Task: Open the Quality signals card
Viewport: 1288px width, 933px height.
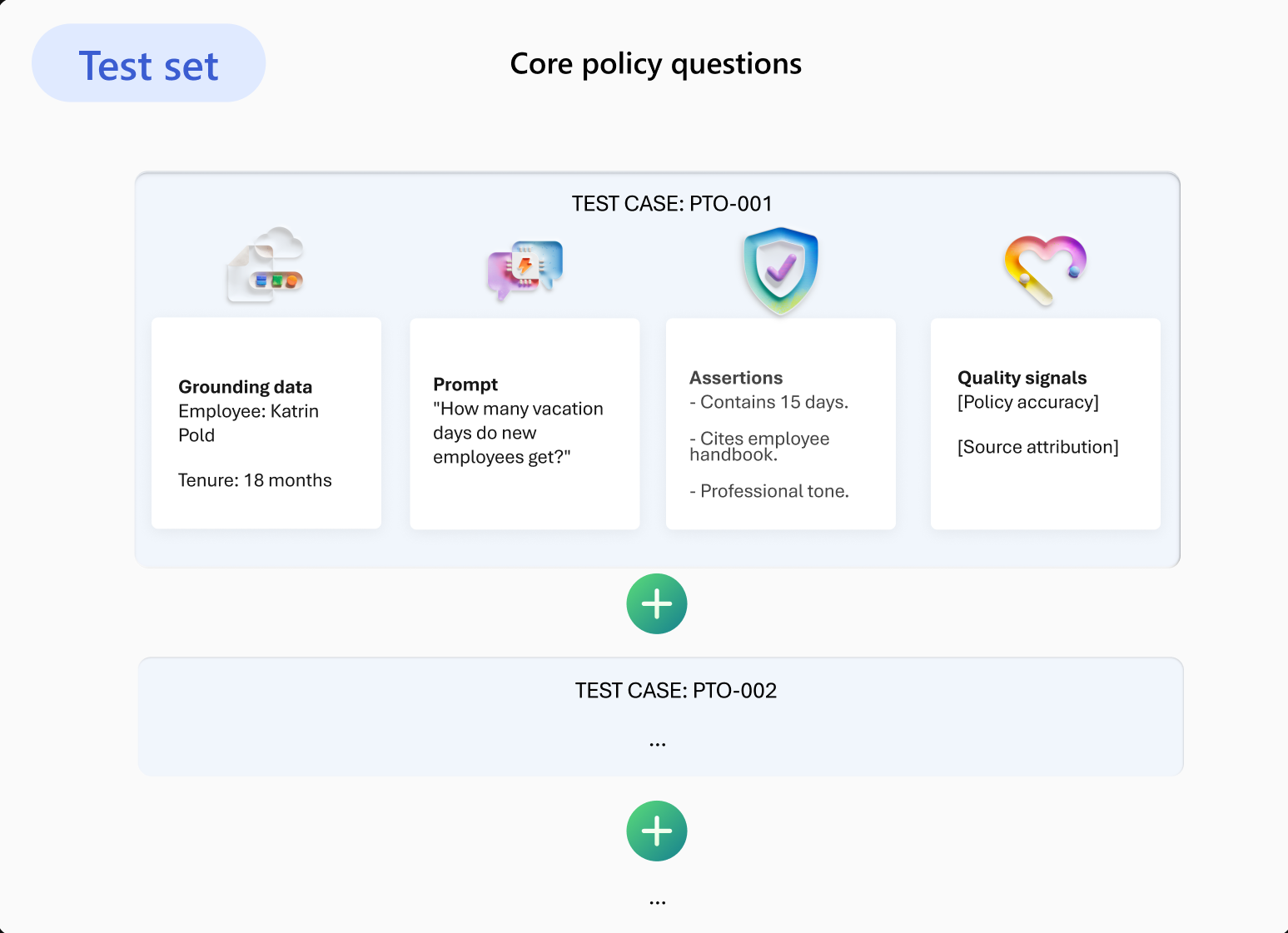Action: pyautogui.click(x=1046, y=424)
